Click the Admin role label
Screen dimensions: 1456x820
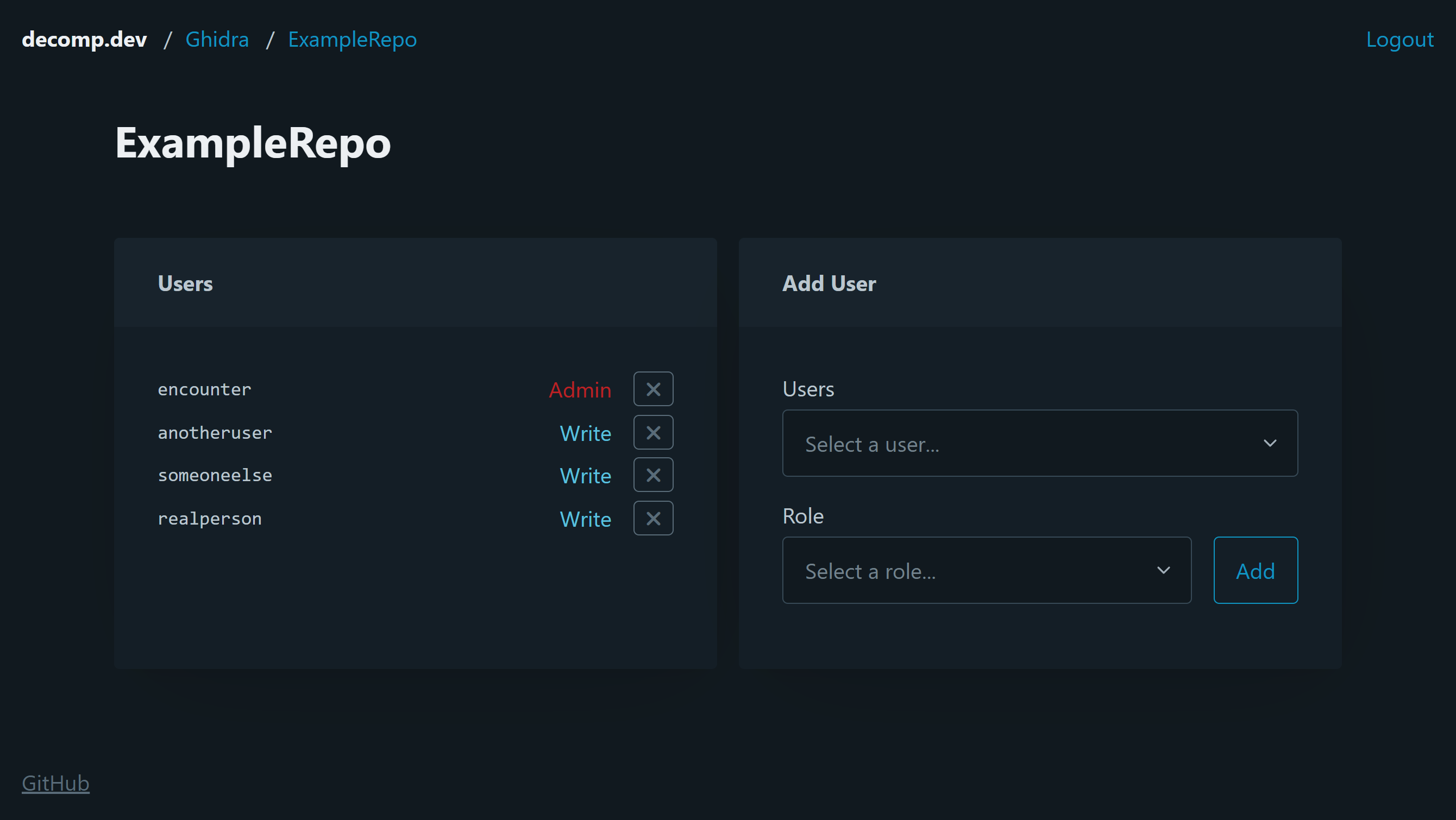point(580,390)
